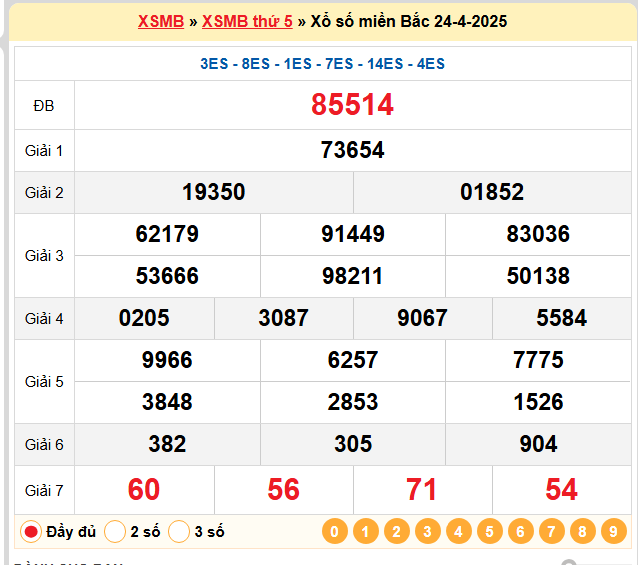
Task: Click the Giải 7 number 60
Action: pyautogui.click(x=144, y=490)
